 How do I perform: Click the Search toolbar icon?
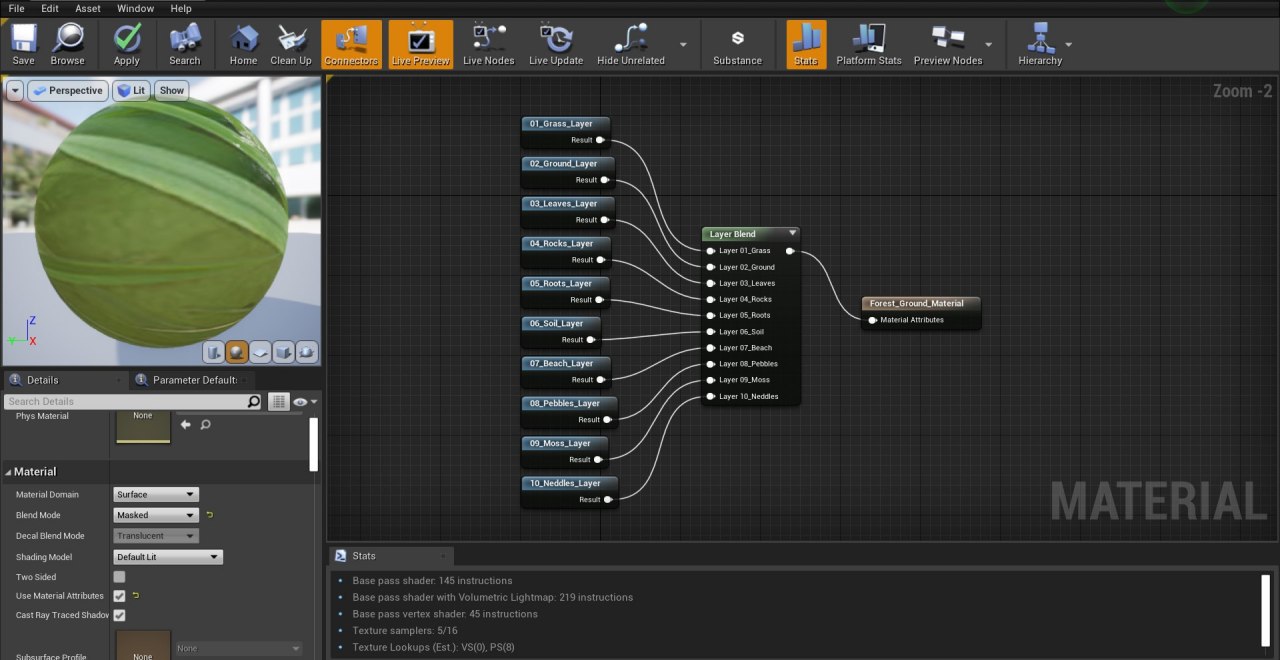coord(184,44)
